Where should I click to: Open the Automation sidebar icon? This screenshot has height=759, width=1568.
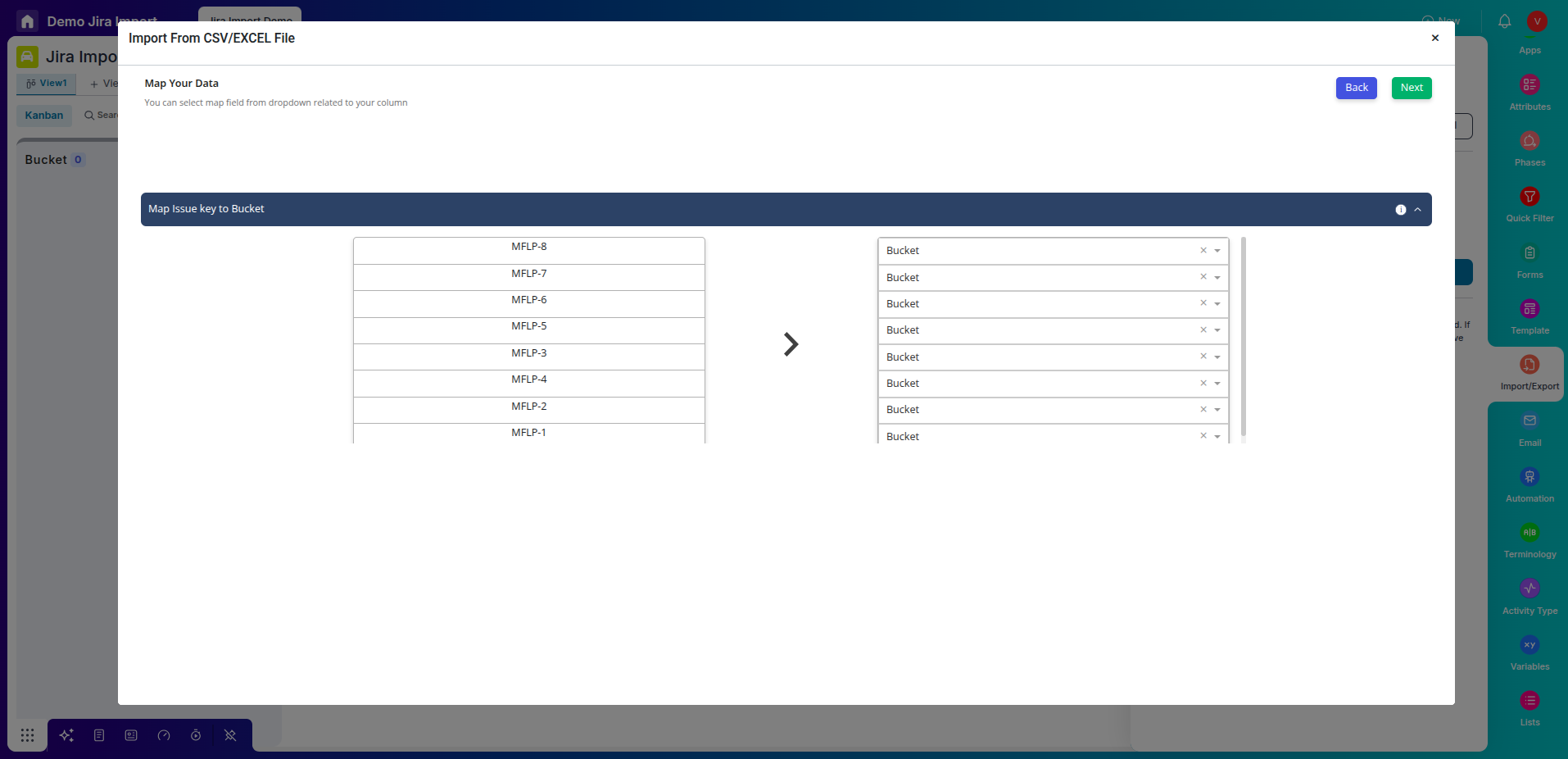pos(1529,477)
